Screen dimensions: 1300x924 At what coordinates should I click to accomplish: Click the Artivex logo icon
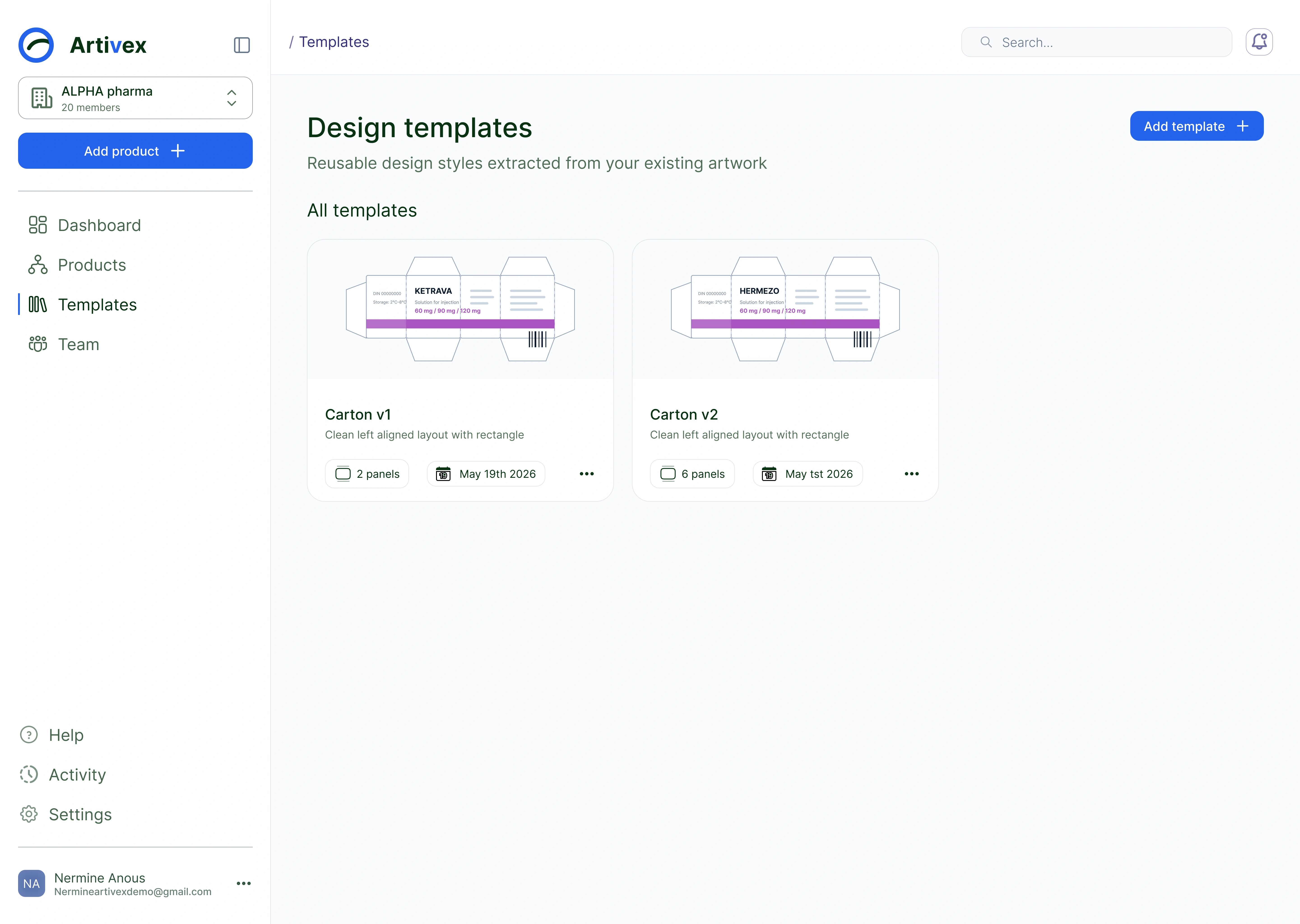36,45
